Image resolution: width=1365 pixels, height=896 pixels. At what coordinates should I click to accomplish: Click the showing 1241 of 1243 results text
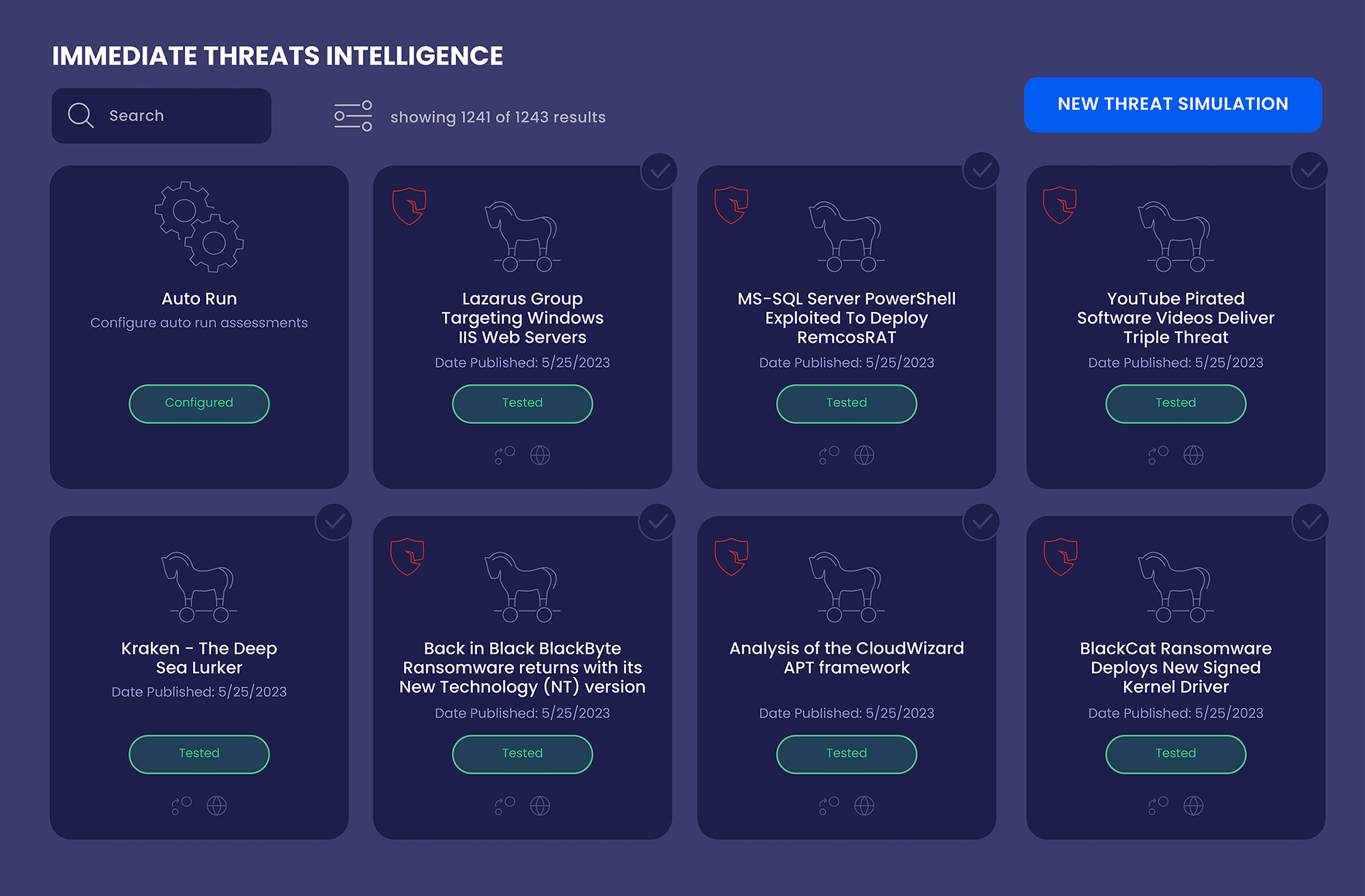click(498, 117)
